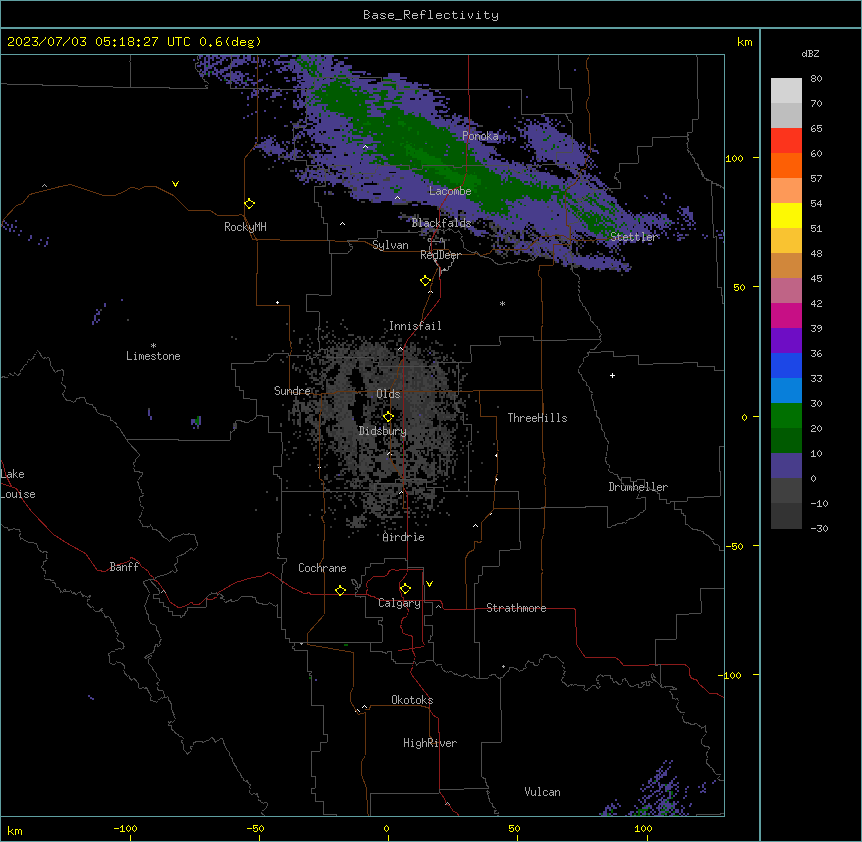
Task: Select the yellow diamond marker below Cochrane
Action: pos(340,590)
